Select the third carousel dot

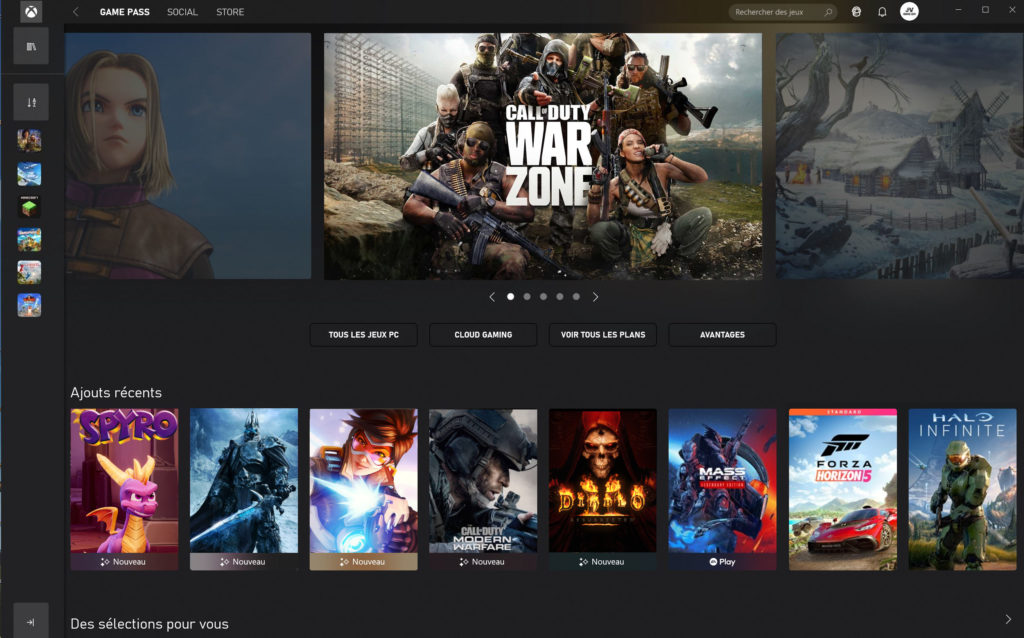pyautogui.click(x=543, y=296)
